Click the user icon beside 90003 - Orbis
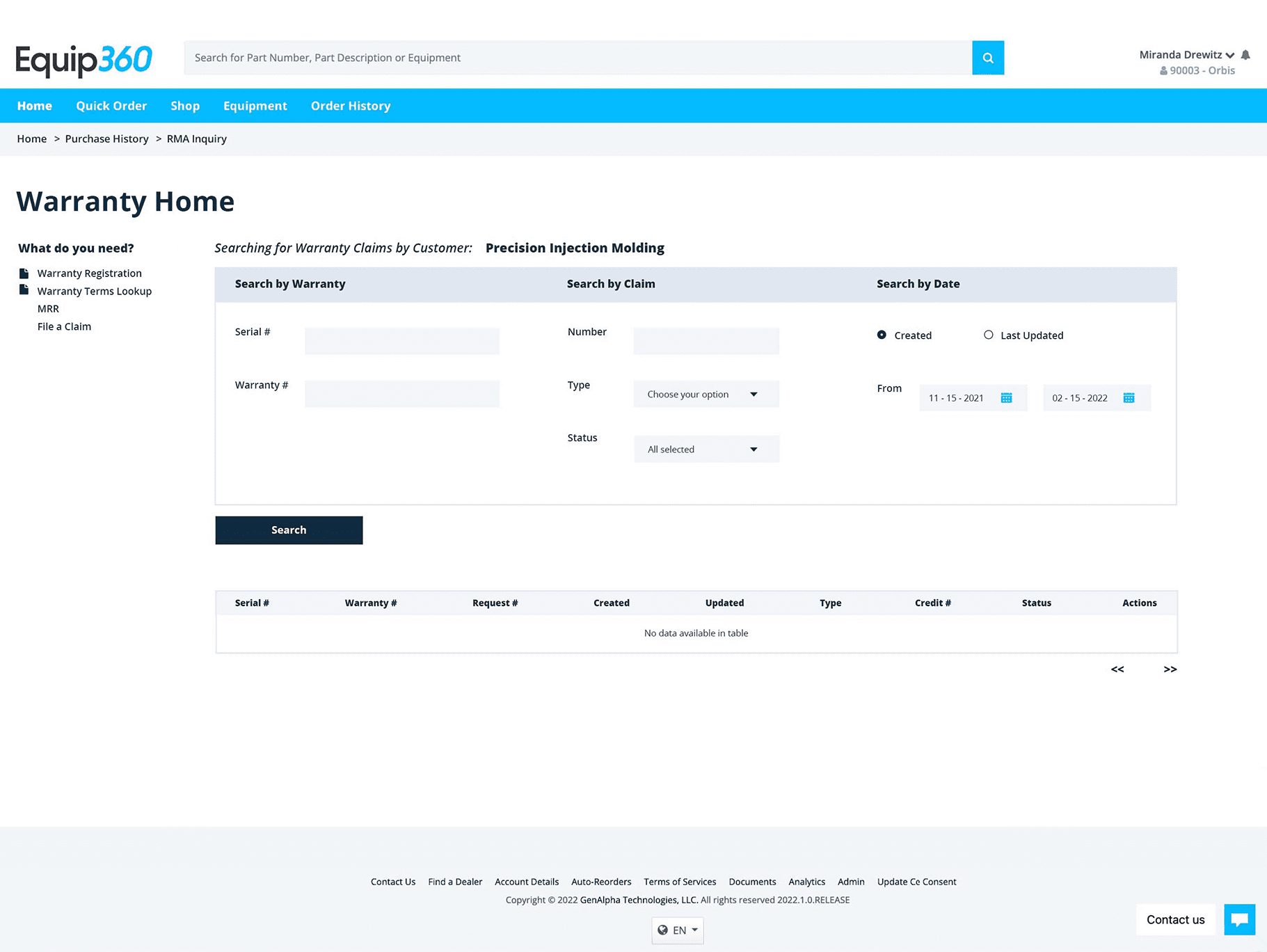The width and height of the screenshot is (1267, 952). (1163, 71)
